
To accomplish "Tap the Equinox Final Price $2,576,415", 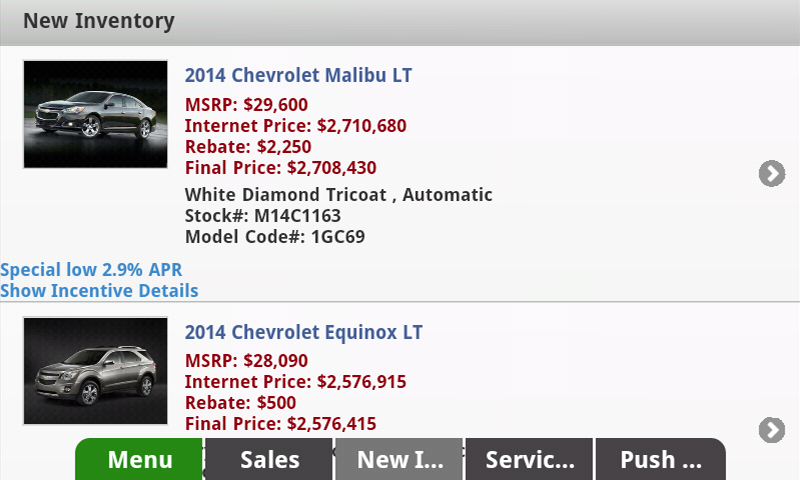I will (280, 424).
